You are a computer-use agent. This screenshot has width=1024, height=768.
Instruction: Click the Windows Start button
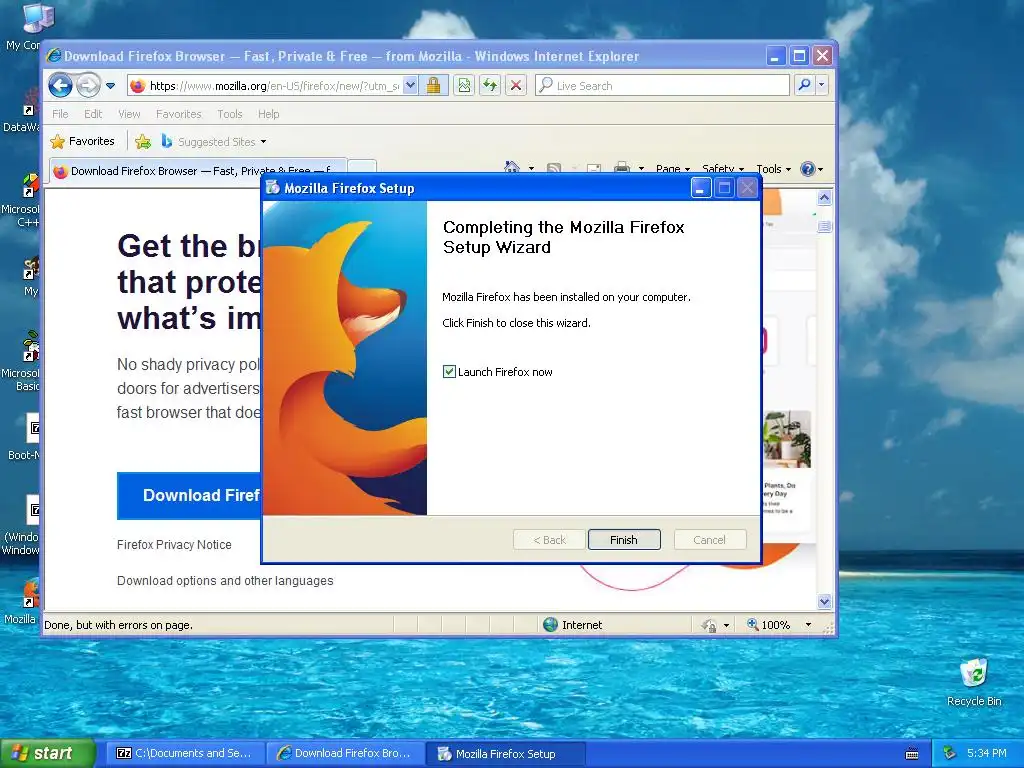pyautogui.click(x=47, y=753)
